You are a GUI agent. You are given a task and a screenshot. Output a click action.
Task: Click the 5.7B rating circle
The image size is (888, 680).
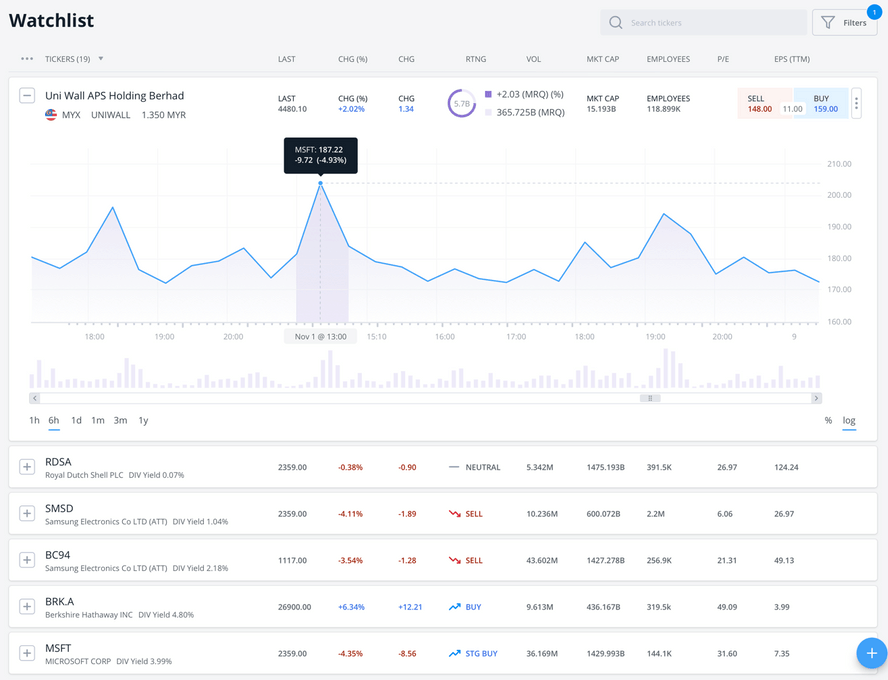(x=462, y=104)
